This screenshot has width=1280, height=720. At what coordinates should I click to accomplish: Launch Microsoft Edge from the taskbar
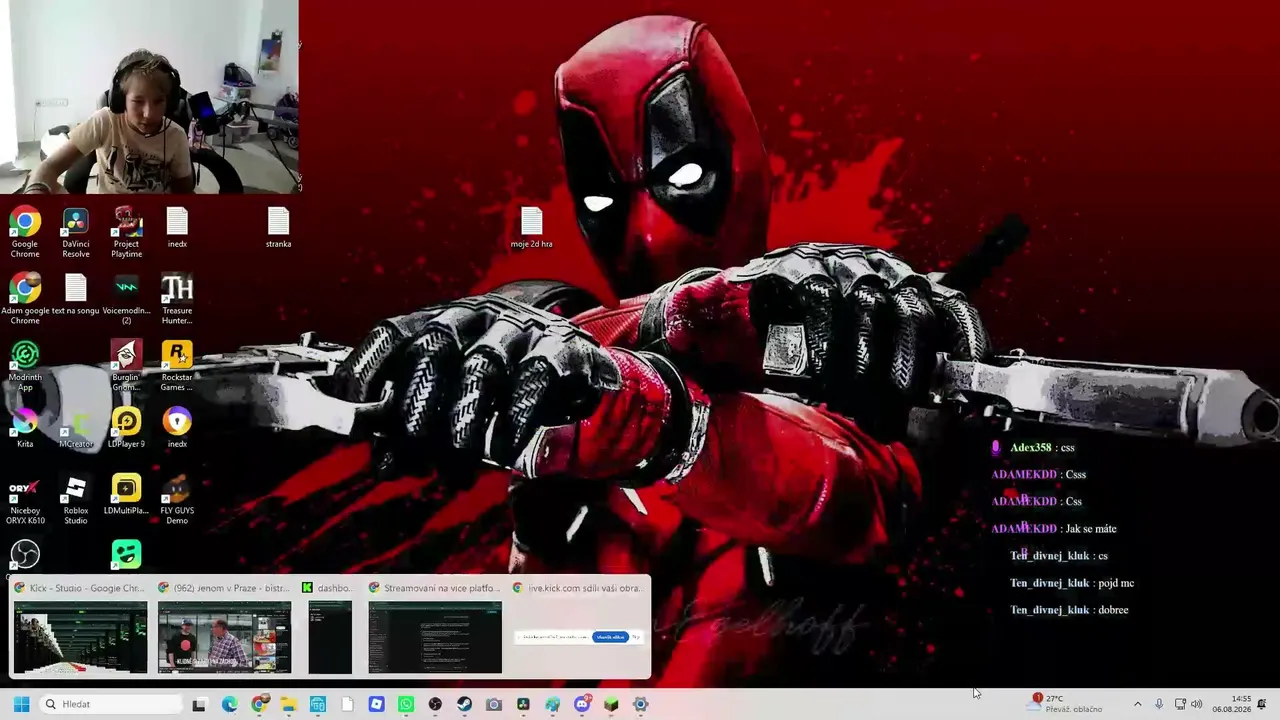(229, 704)
